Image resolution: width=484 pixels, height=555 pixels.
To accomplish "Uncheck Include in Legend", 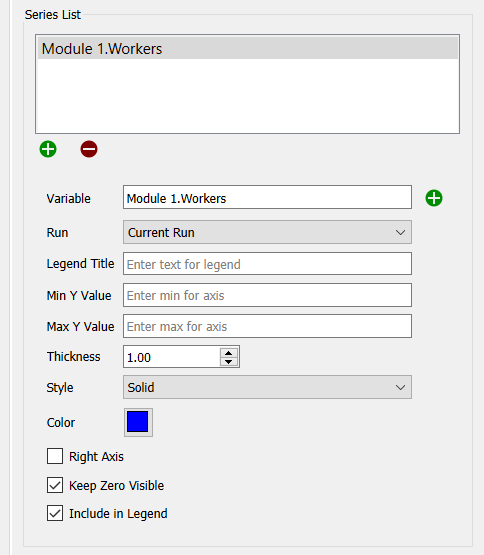I will click(55, 513).
